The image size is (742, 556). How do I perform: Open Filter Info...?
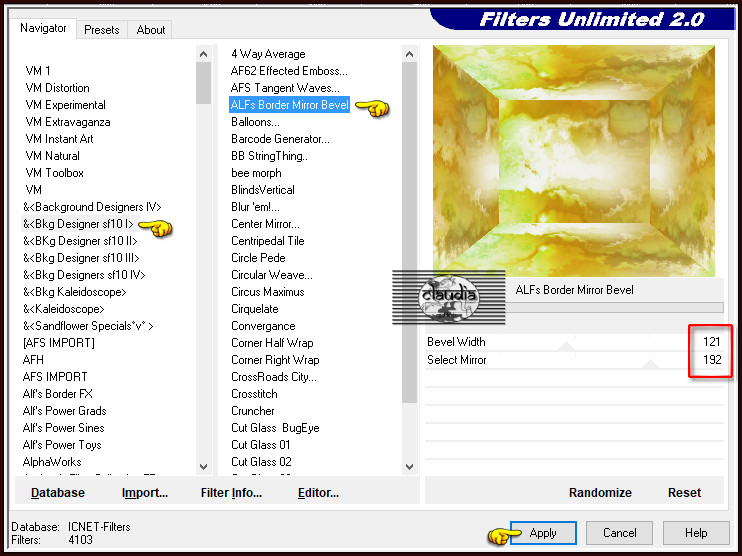[231, 493]
